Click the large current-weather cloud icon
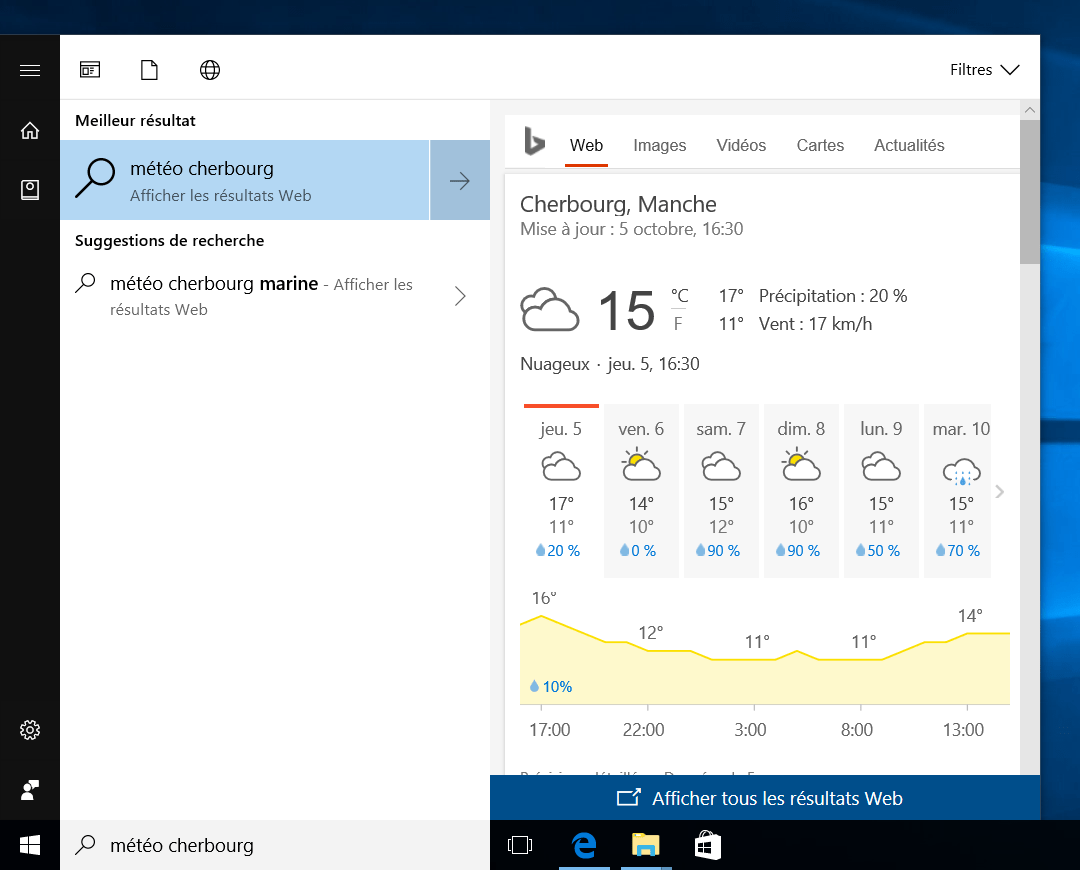 tap(550, 310)
